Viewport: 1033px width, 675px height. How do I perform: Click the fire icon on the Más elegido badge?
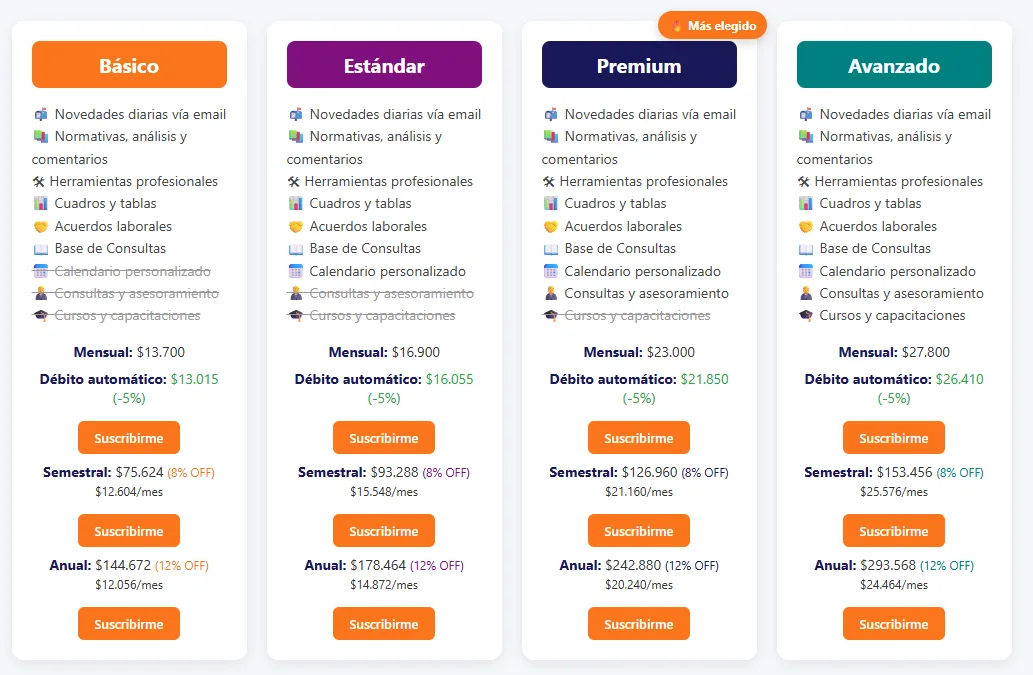click(677, 26)
